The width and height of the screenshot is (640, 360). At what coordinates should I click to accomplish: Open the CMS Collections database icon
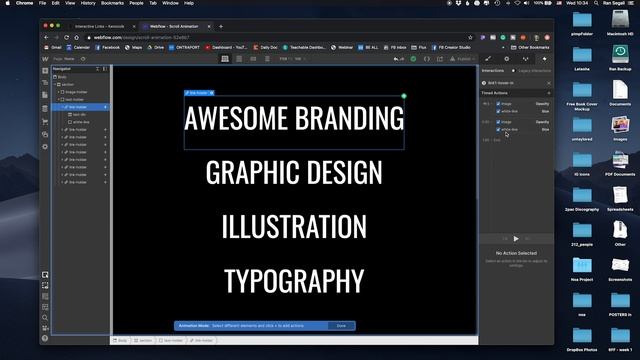tap(45, 109)
